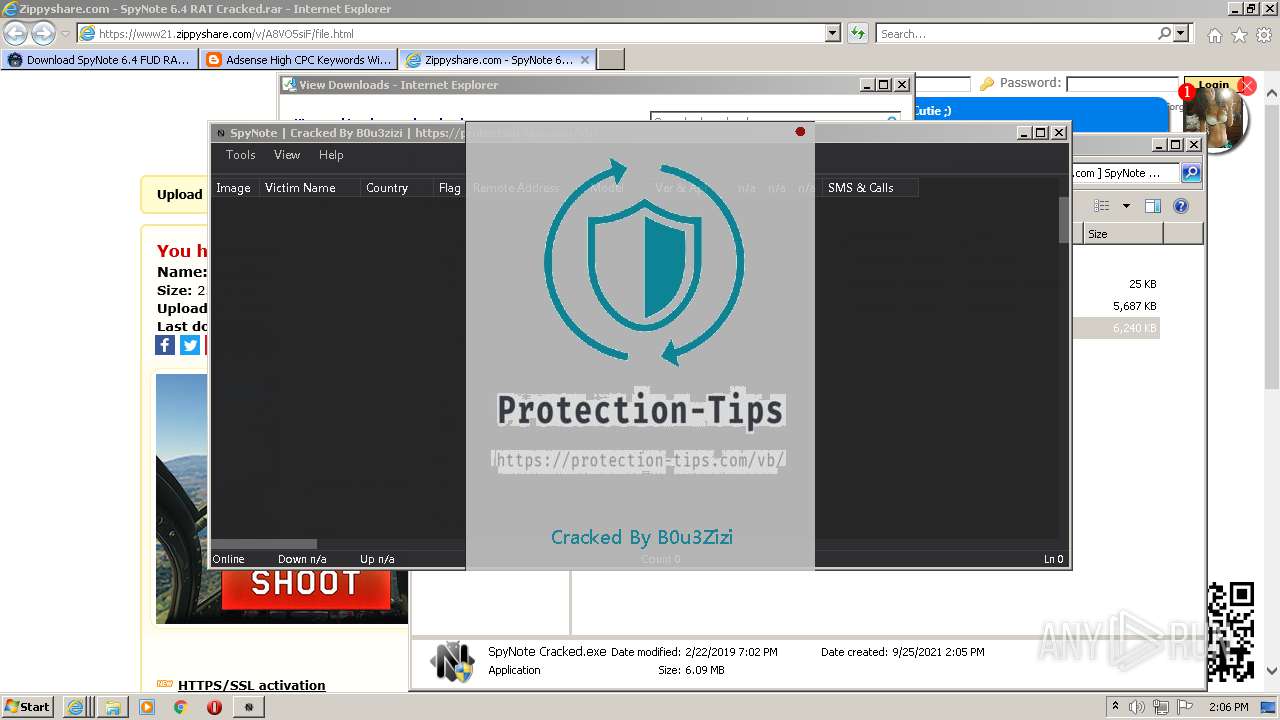Select the 25 KB file row
Image resolution: width=1280 pixels, height=720 pixels.
coord(1116,284)
